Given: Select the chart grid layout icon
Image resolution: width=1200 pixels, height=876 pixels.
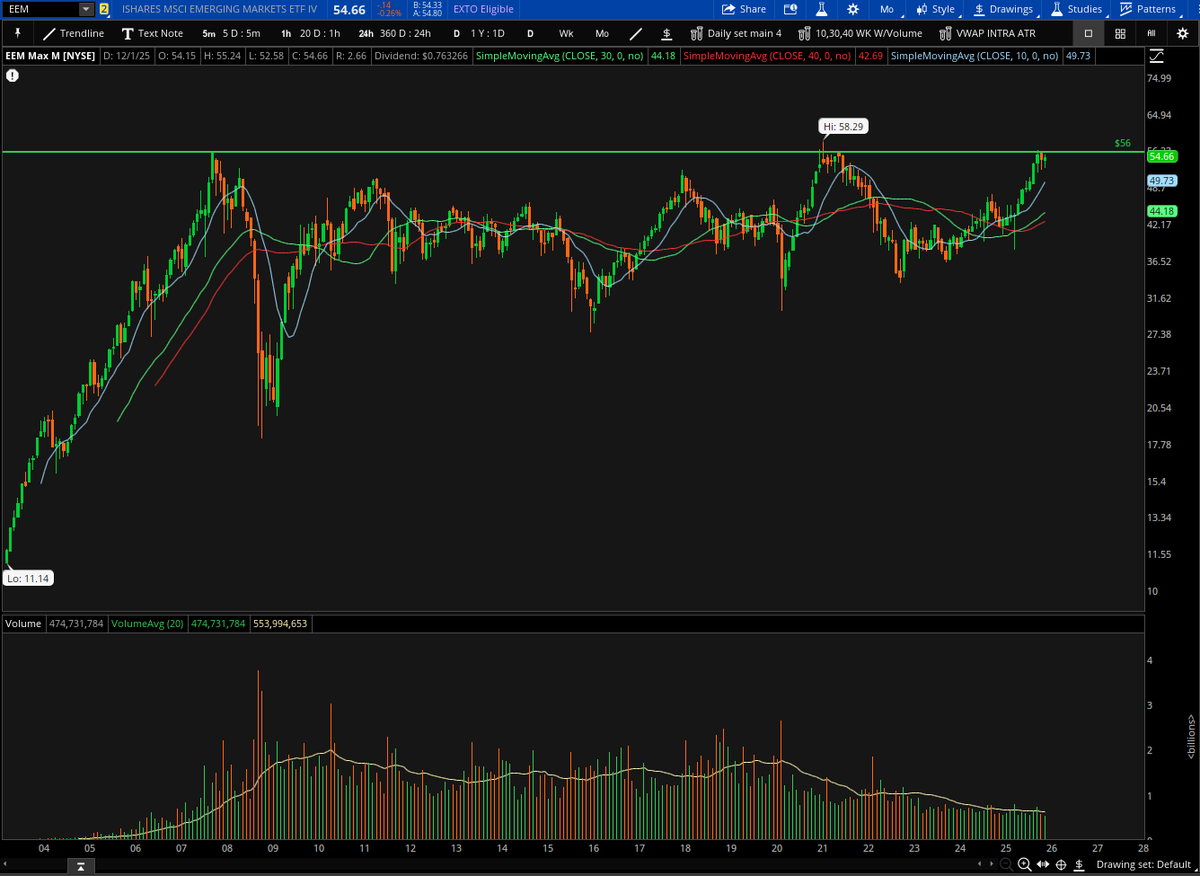Looking at the screenshot, I should [x=1120, y=33].
